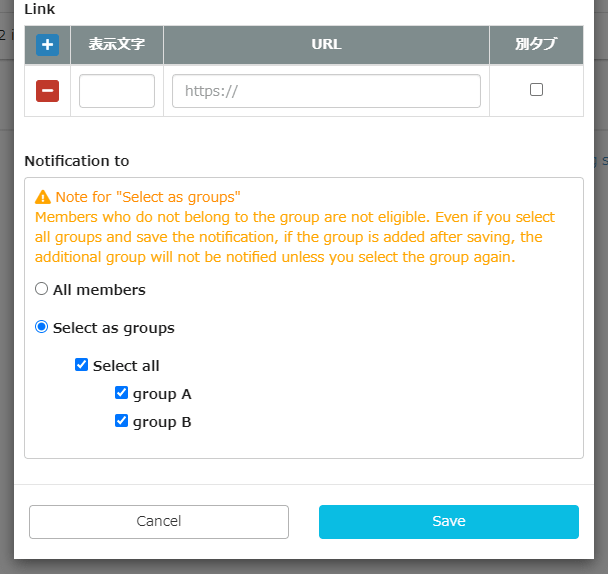608x574 pixels.
Task: Click the URL field showing https://
Action: [326, 91]
